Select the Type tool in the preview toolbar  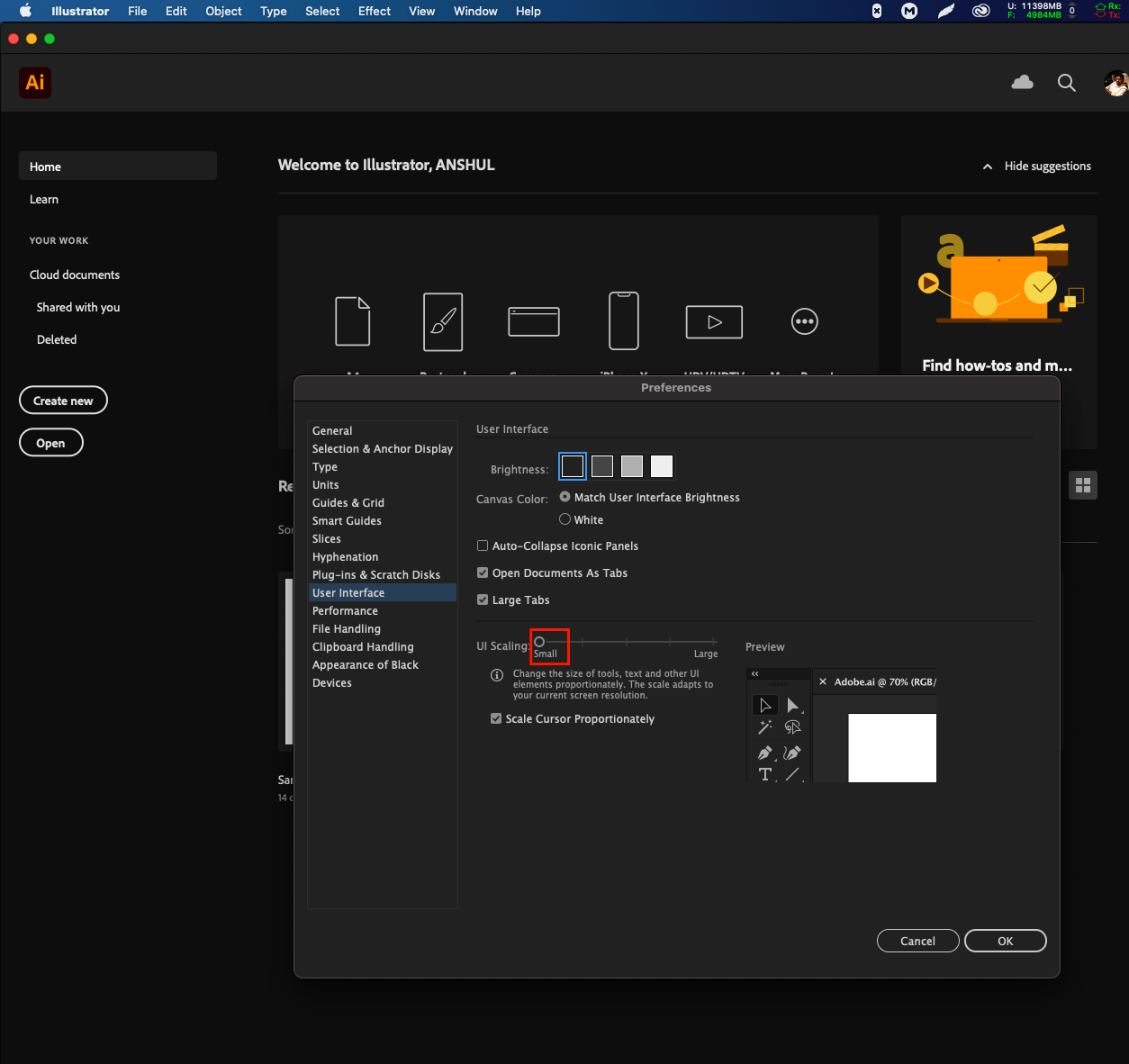pyautogui.click(x=765, y=775)
